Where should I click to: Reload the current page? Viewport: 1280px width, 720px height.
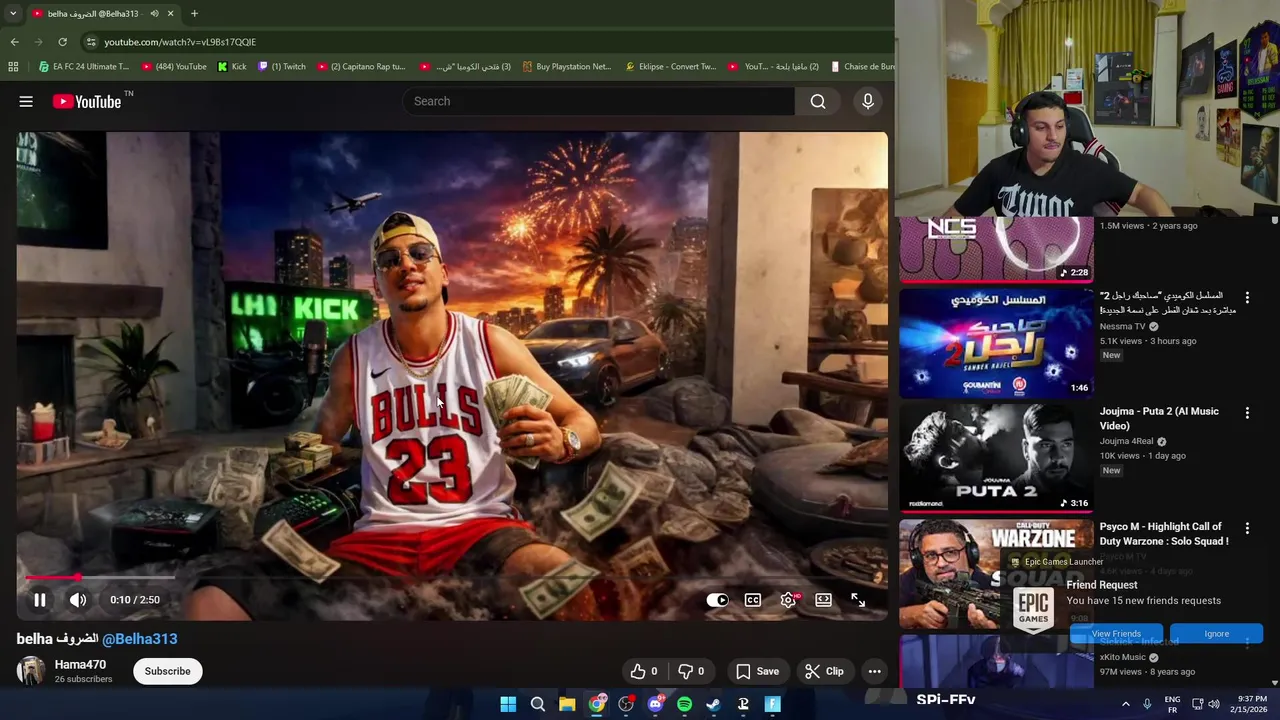tap(62, 42)
